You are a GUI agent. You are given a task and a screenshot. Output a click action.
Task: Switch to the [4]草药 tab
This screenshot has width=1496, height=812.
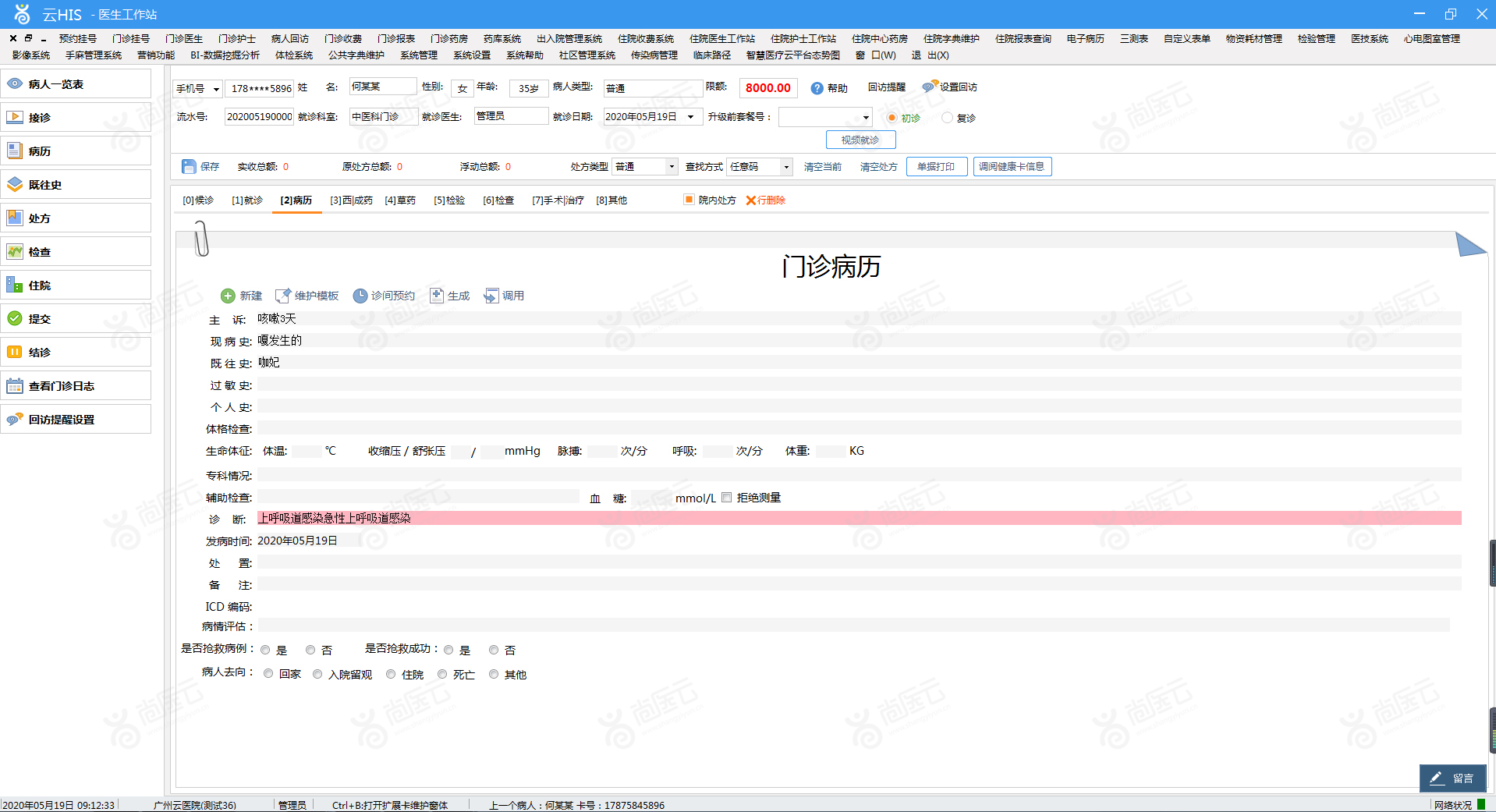coord(400,200)
